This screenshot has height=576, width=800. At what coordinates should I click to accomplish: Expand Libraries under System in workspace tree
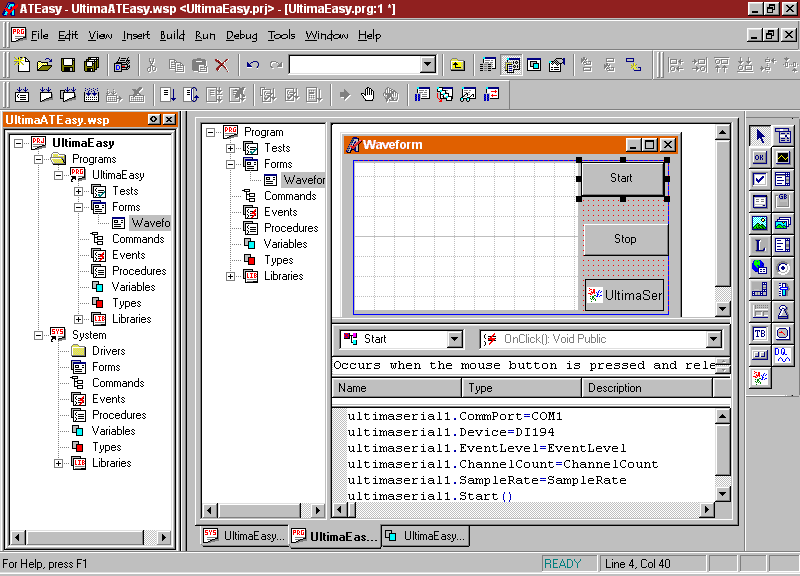[x=59, y=463]
